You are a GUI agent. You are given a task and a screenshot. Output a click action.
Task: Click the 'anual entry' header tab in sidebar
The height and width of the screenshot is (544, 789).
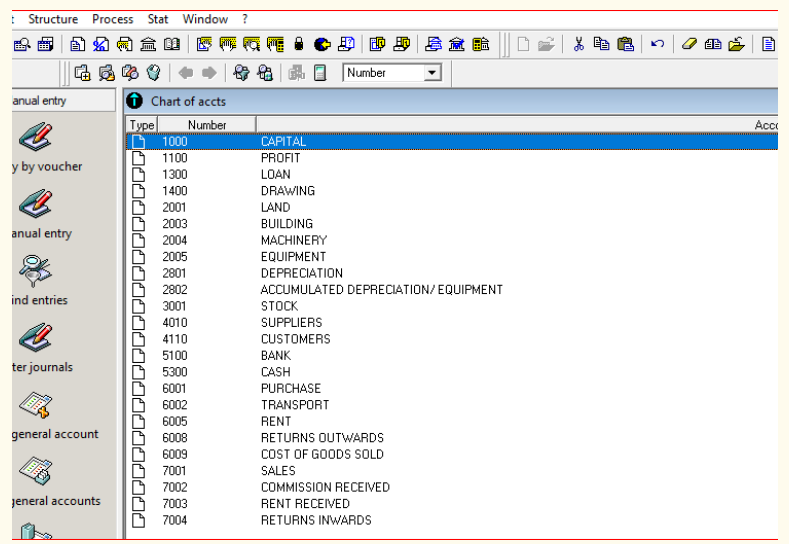63,101
